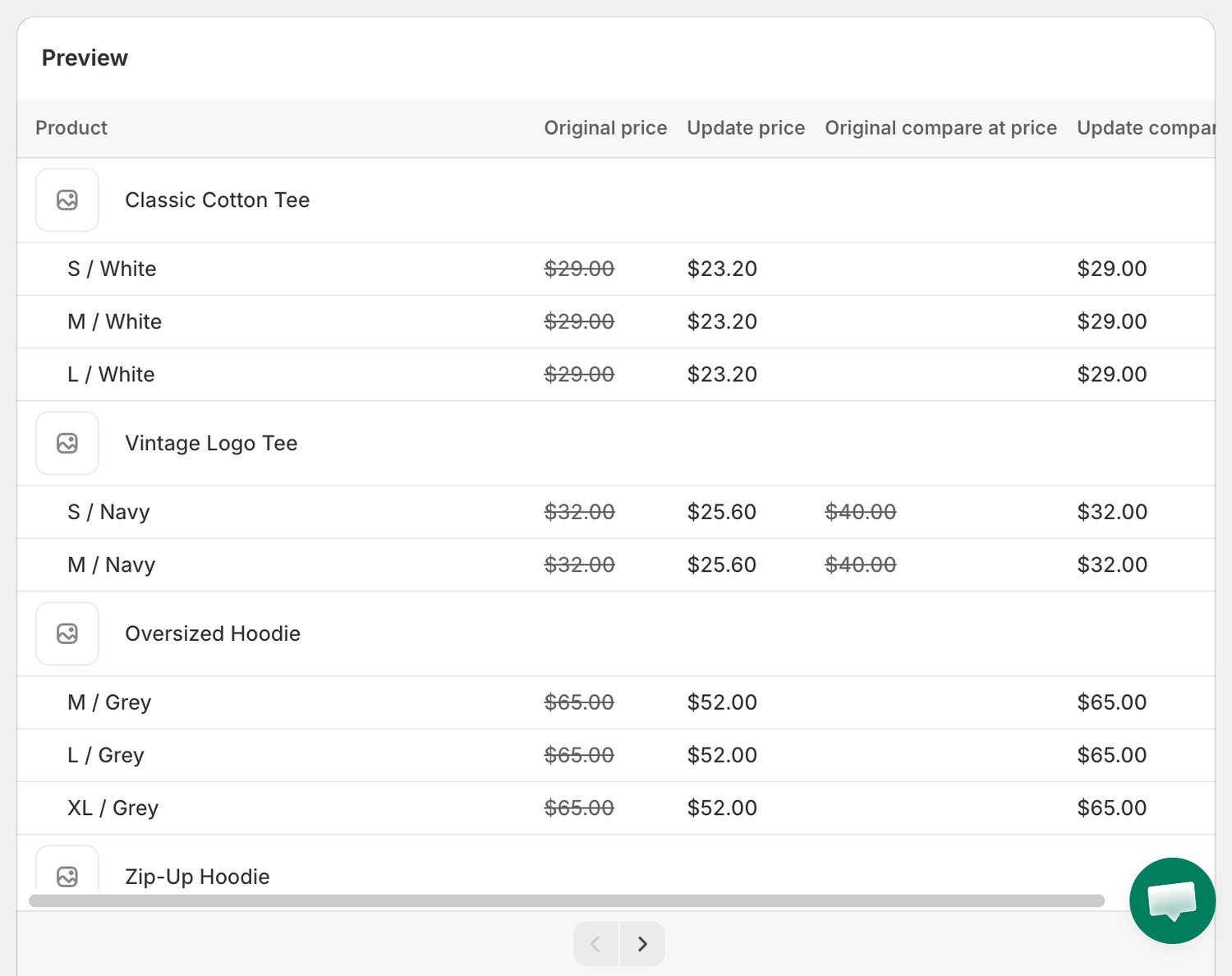Click the $23.20 update price for L / White
Viewport: 1232px width, 976px height.
722,375
